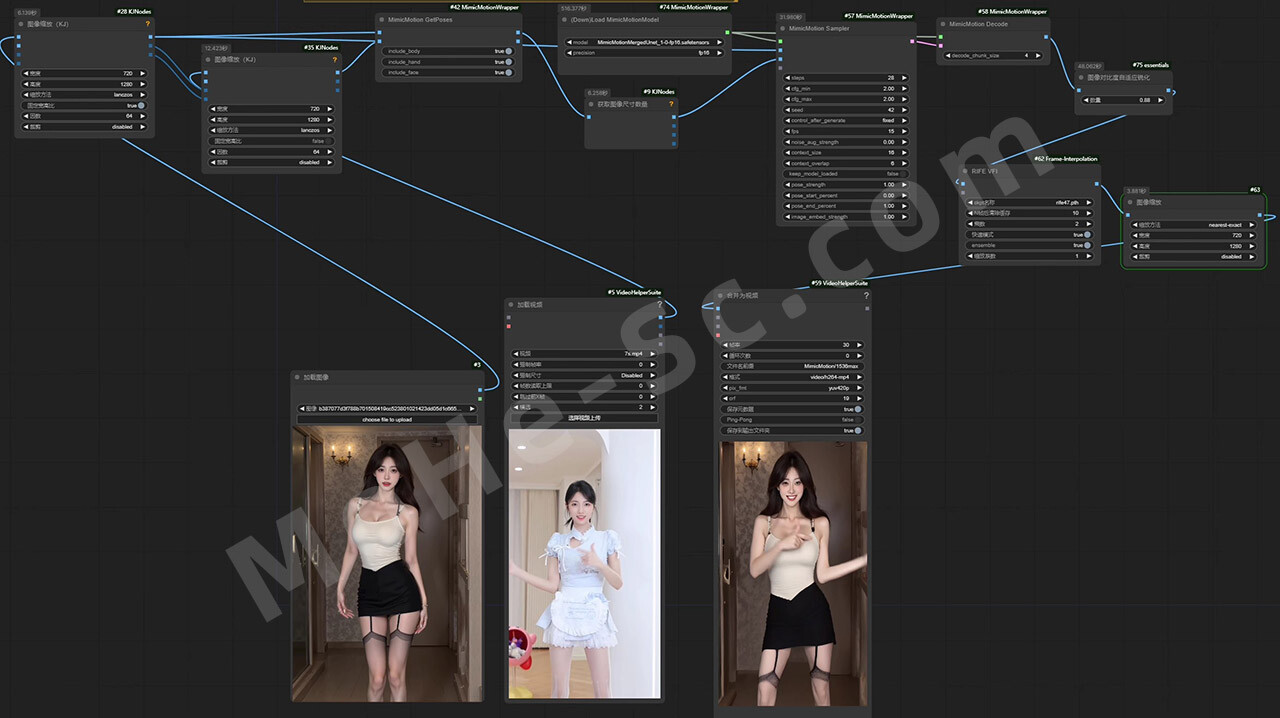The width and height of the screenshot is (1280, 718).
Task: Decrease cfg_max with its left arrow
Action: point(787,99)
